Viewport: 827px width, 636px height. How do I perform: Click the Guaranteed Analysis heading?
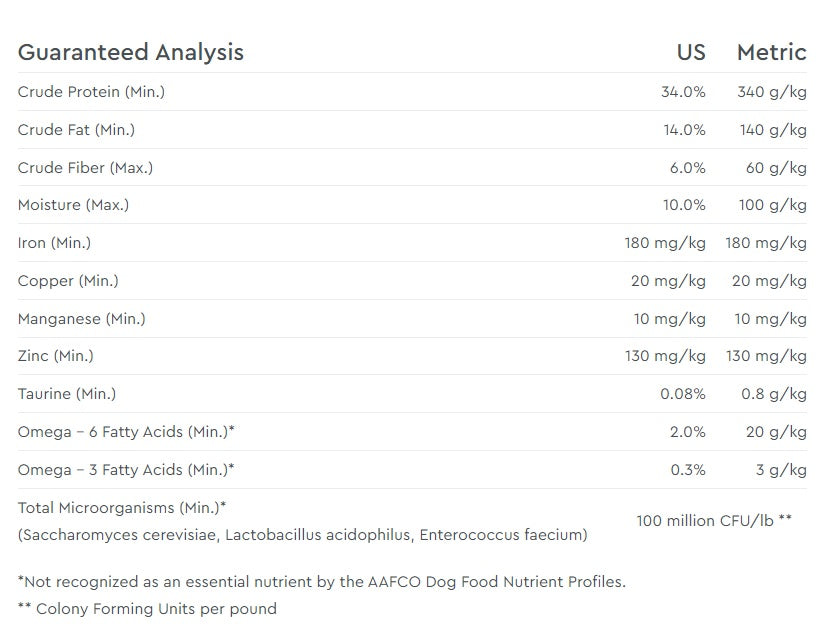pyautogui.click(x=131, y=52)
